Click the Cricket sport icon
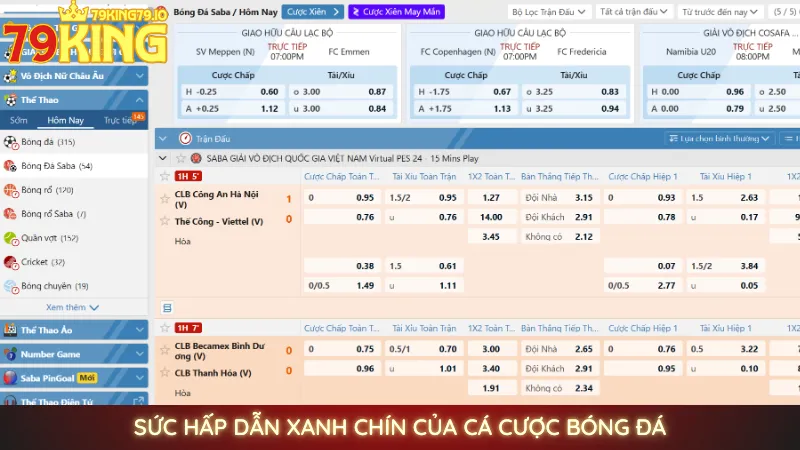This screenshot has height=450, width=800. 11,262
